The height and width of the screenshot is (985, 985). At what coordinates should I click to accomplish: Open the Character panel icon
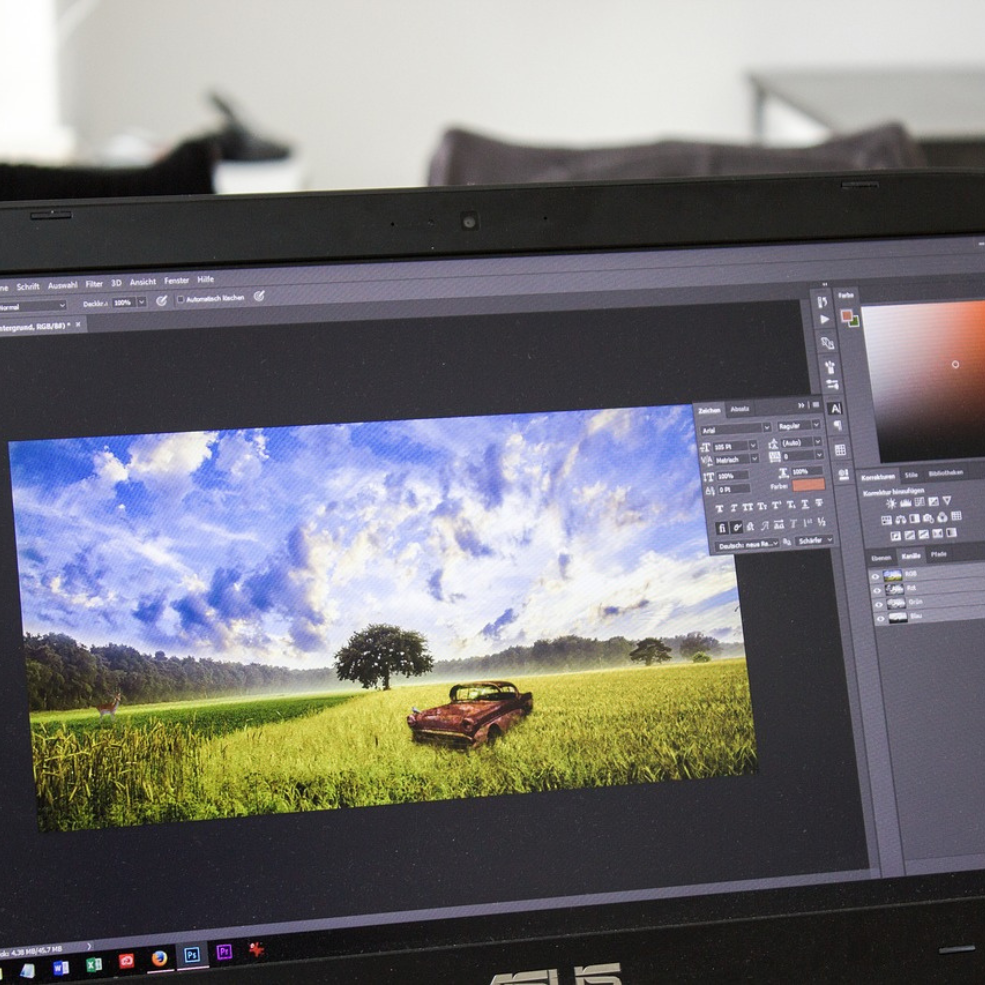point(835,408)
